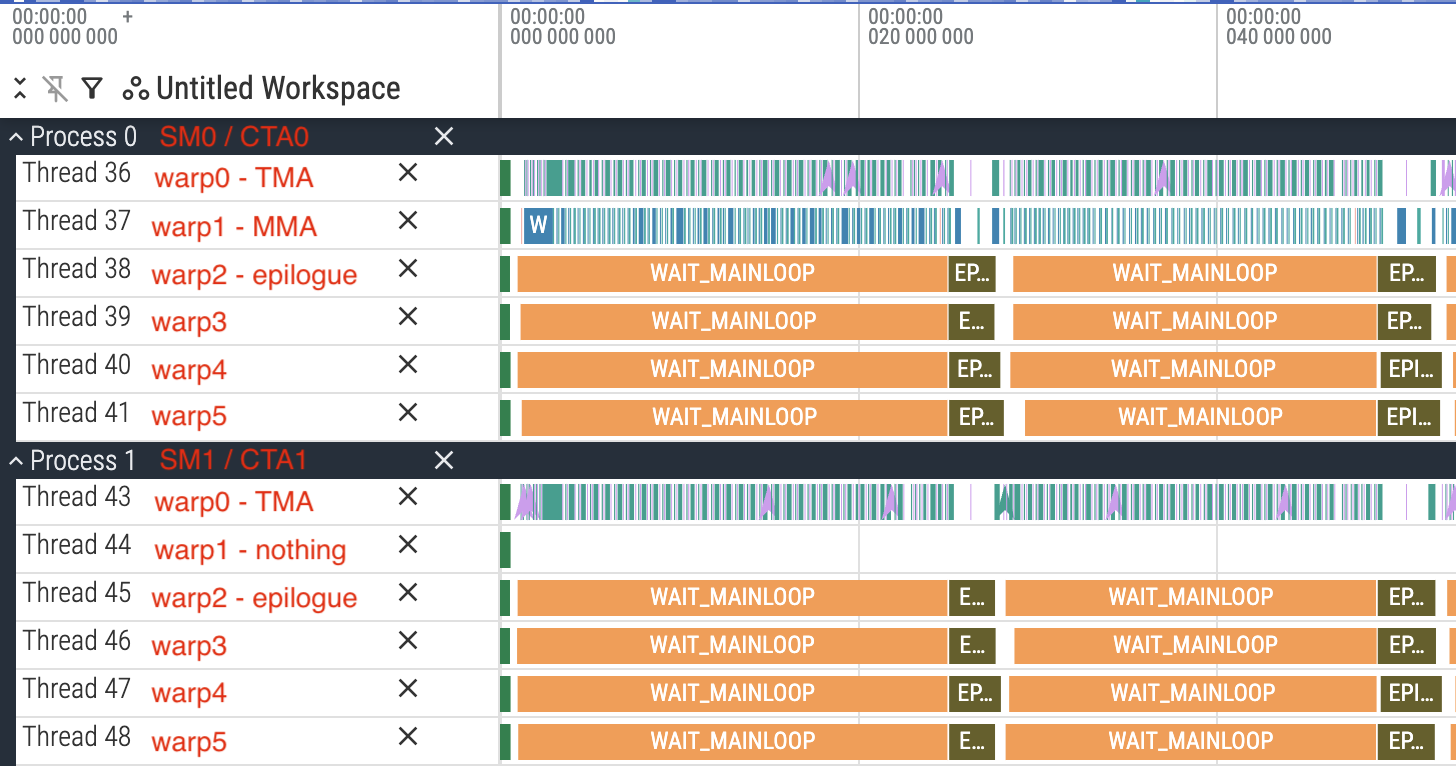The height and width of the screenshot is (778, 1456).
Task: Select first EPI slice on Thread 47
Action: 972,694
